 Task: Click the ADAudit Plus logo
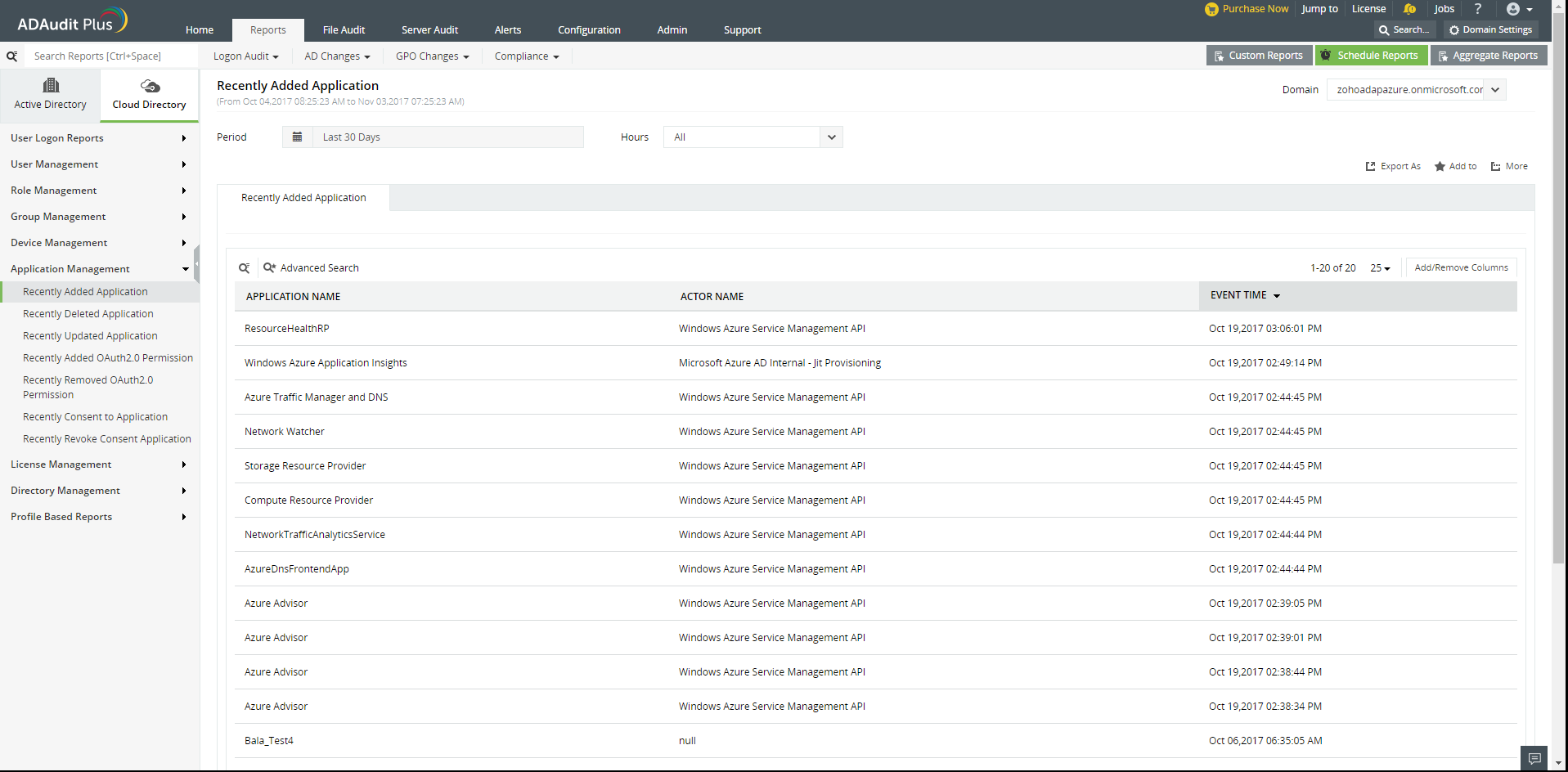coord(72,20)
